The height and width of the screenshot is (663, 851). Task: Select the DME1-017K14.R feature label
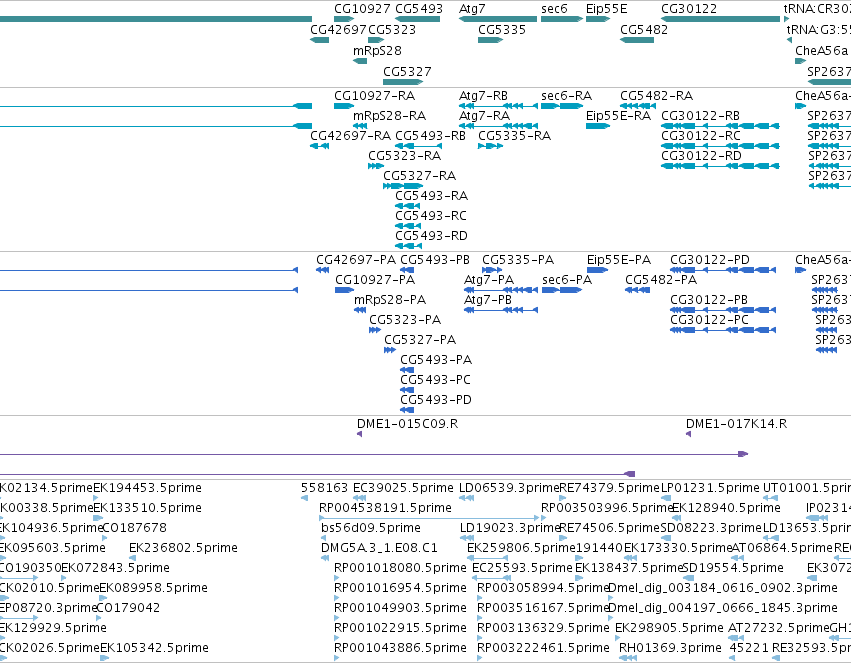[x=736, y=424]
